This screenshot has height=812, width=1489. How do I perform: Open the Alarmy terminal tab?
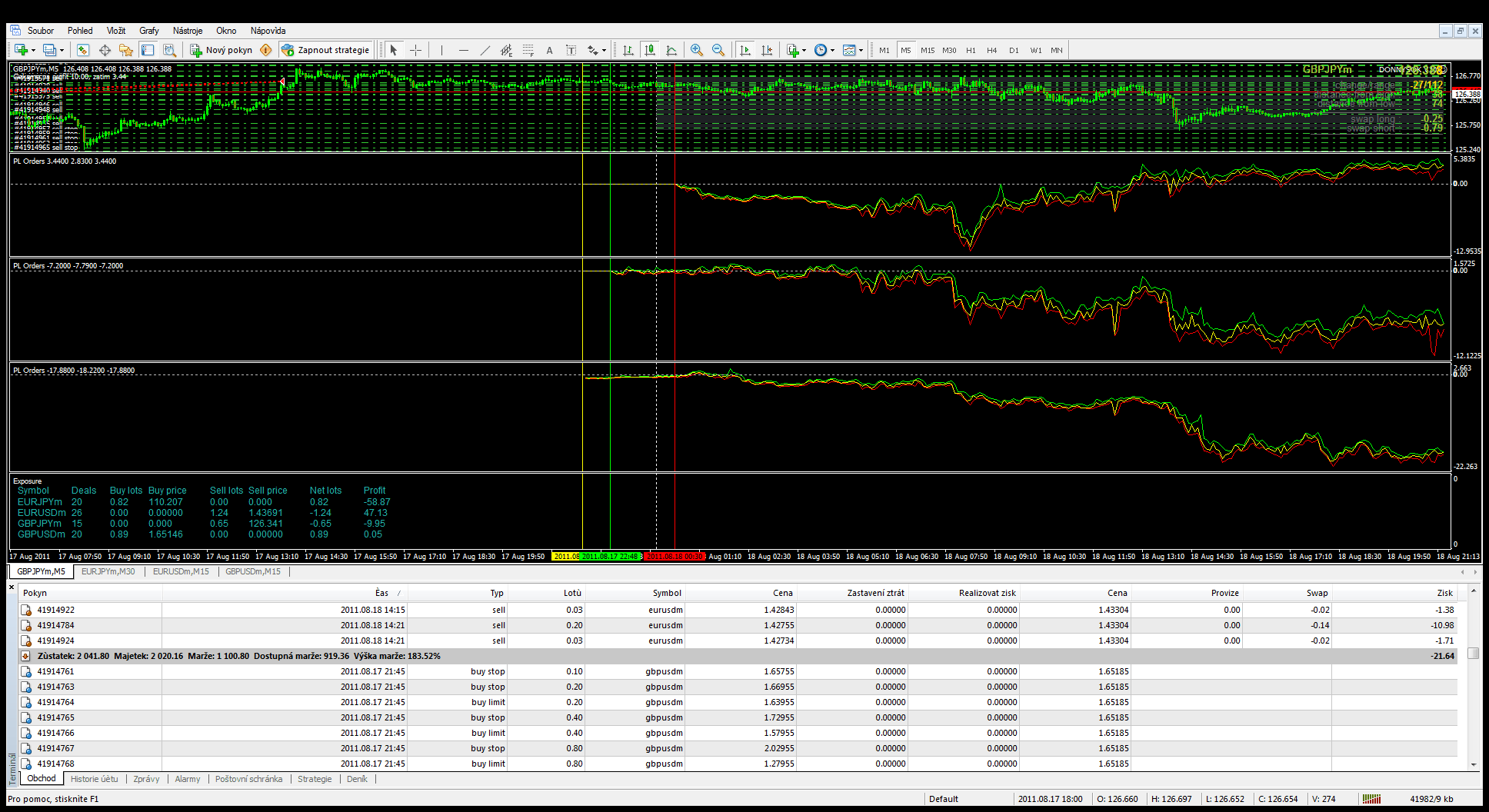(x=188, y=779)
